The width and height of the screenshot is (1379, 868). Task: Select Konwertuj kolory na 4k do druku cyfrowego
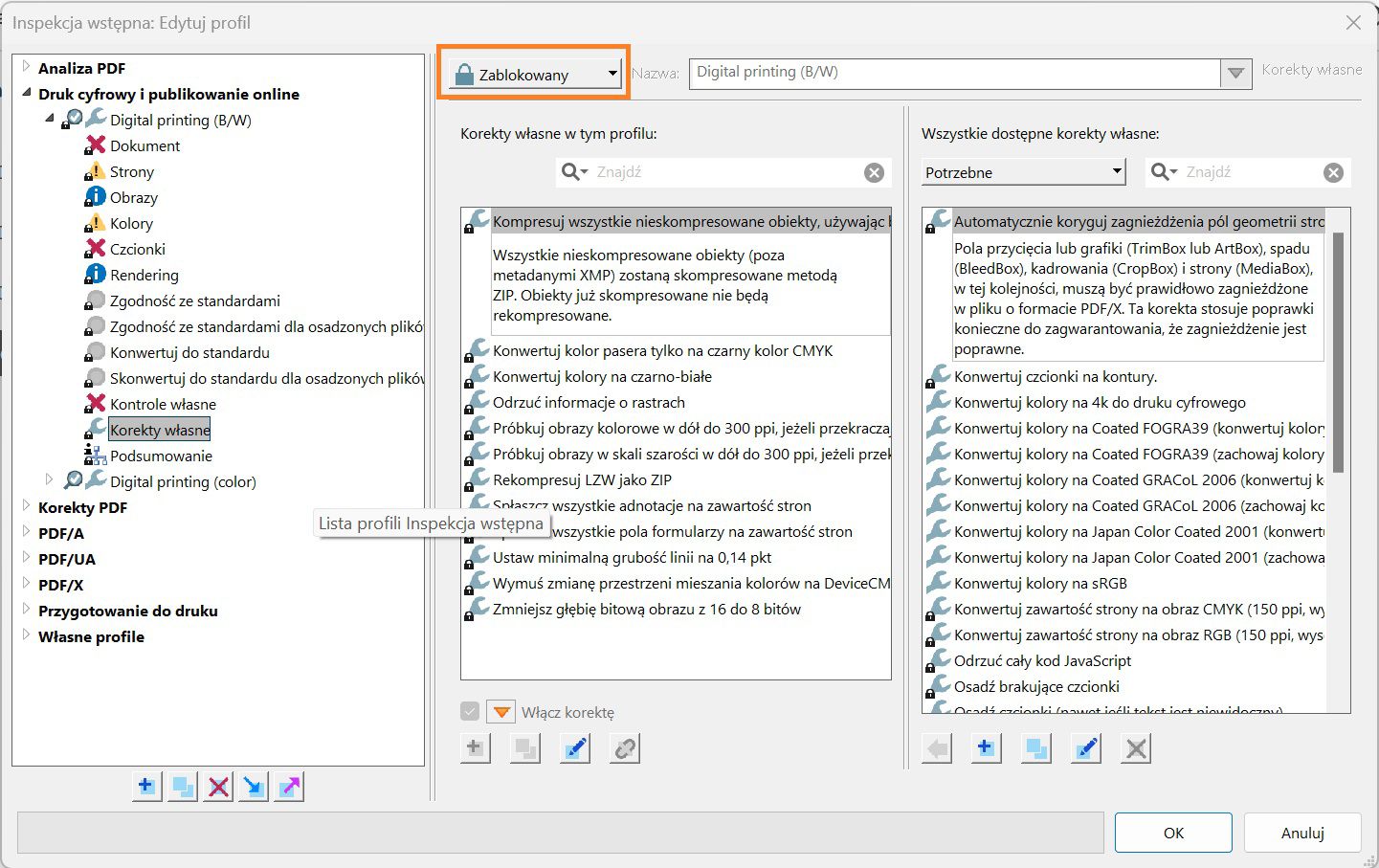pos(1100,402)
